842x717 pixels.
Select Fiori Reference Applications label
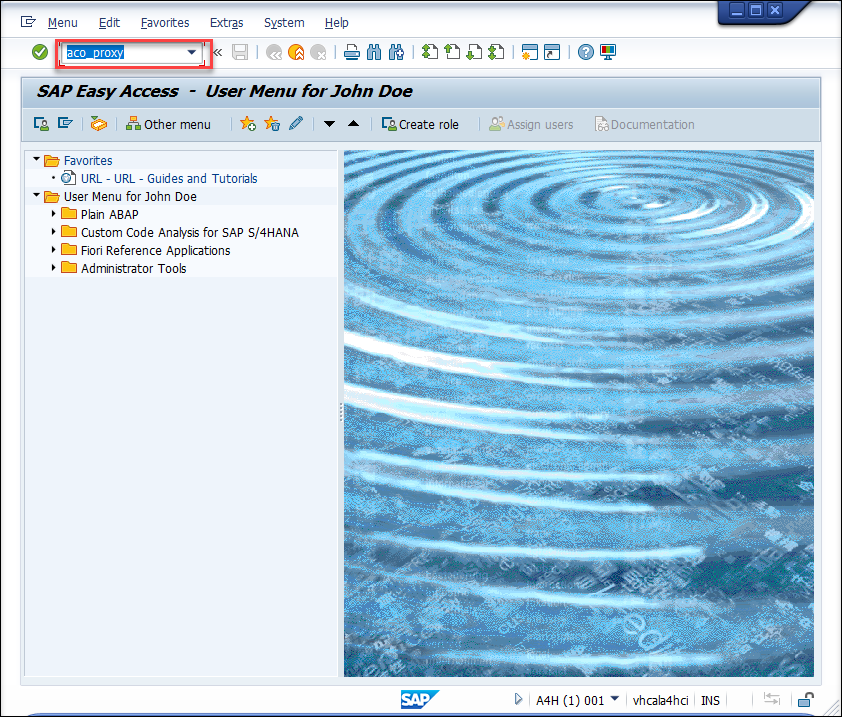[156, 250]
